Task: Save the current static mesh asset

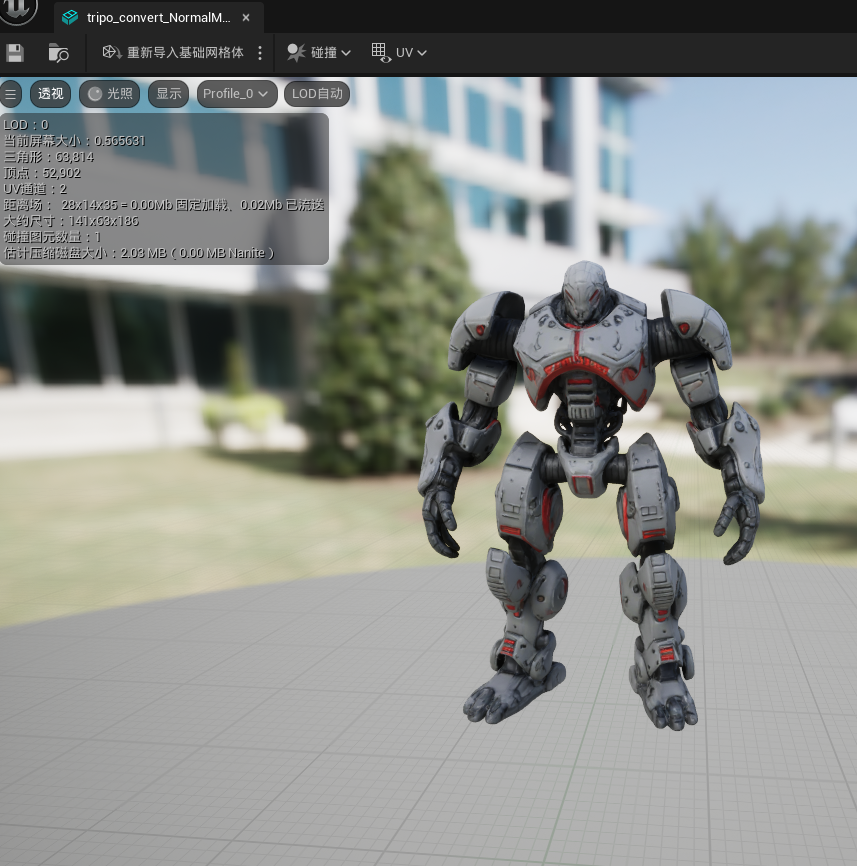Action: click(15, 53)
